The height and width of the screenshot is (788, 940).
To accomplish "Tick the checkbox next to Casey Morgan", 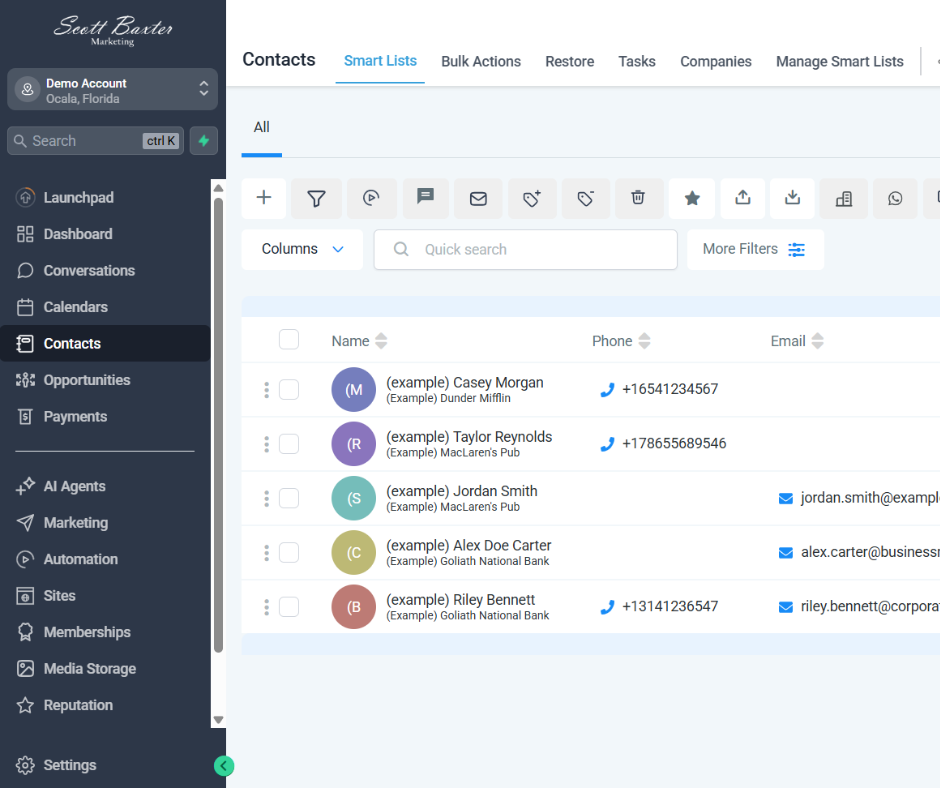I will 289,389.
